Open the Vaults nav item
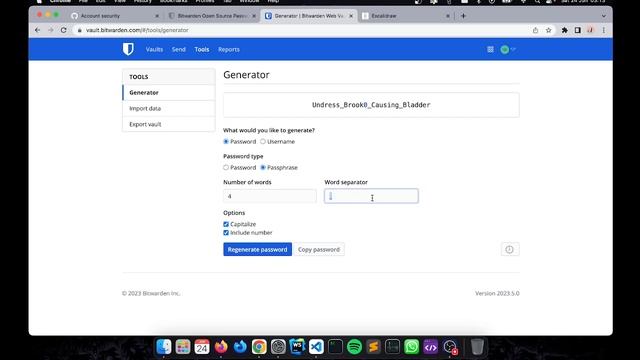This screenshot has width=640, height=360. click(154, 49)
